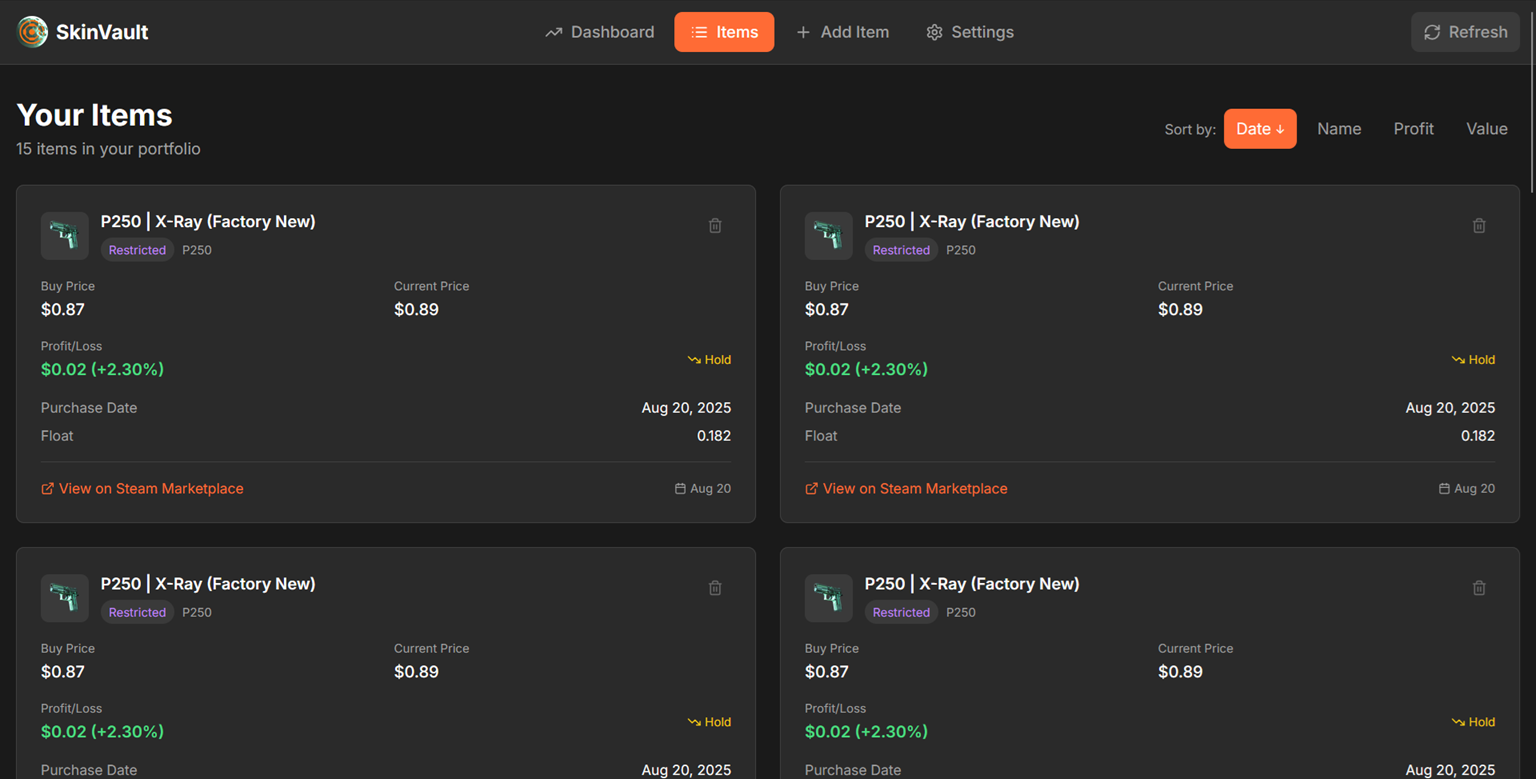Click P250 thumbnail in bottom-right card

pos(829,598)
